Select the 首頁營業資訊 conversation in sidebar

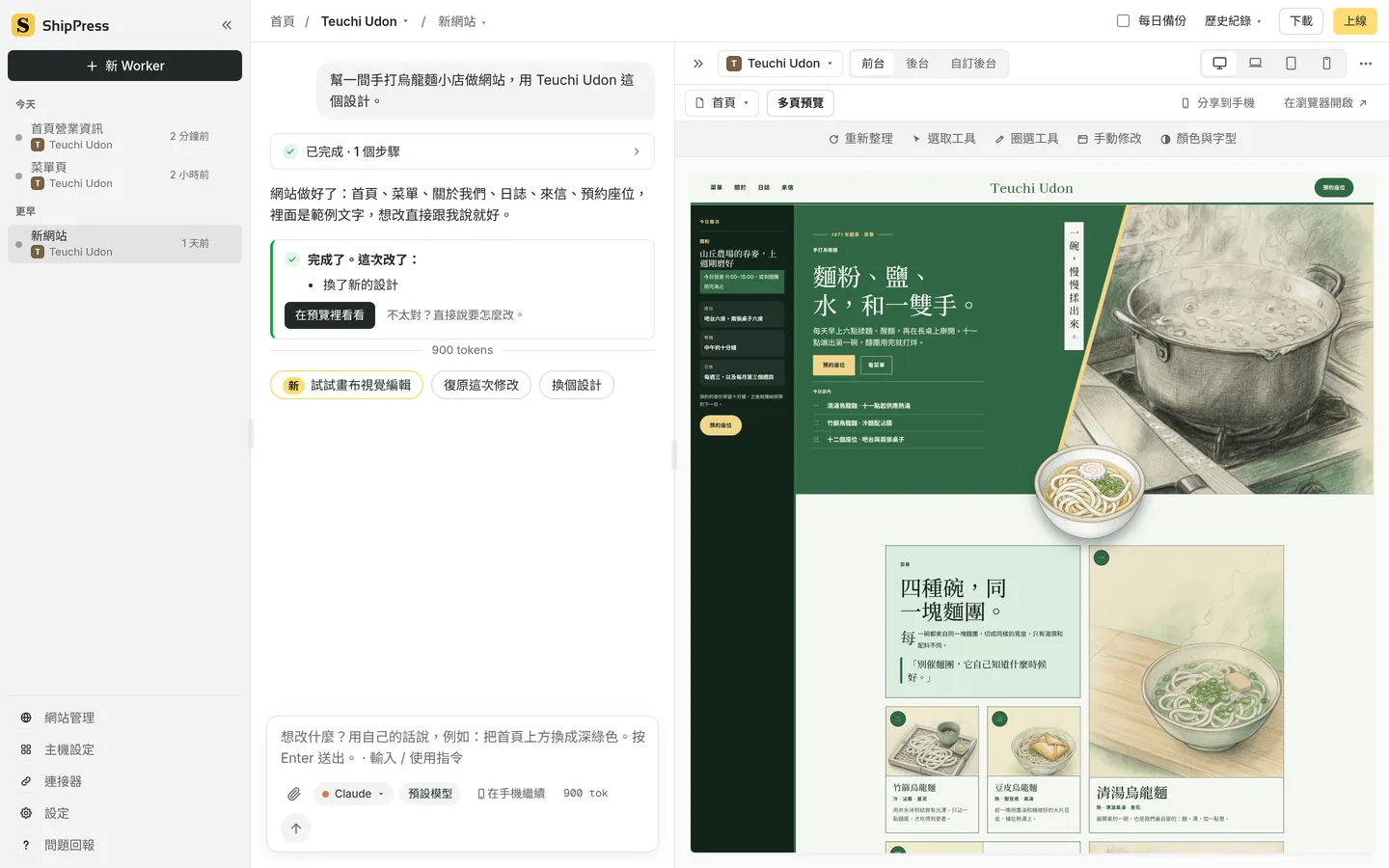pos(125,136)
